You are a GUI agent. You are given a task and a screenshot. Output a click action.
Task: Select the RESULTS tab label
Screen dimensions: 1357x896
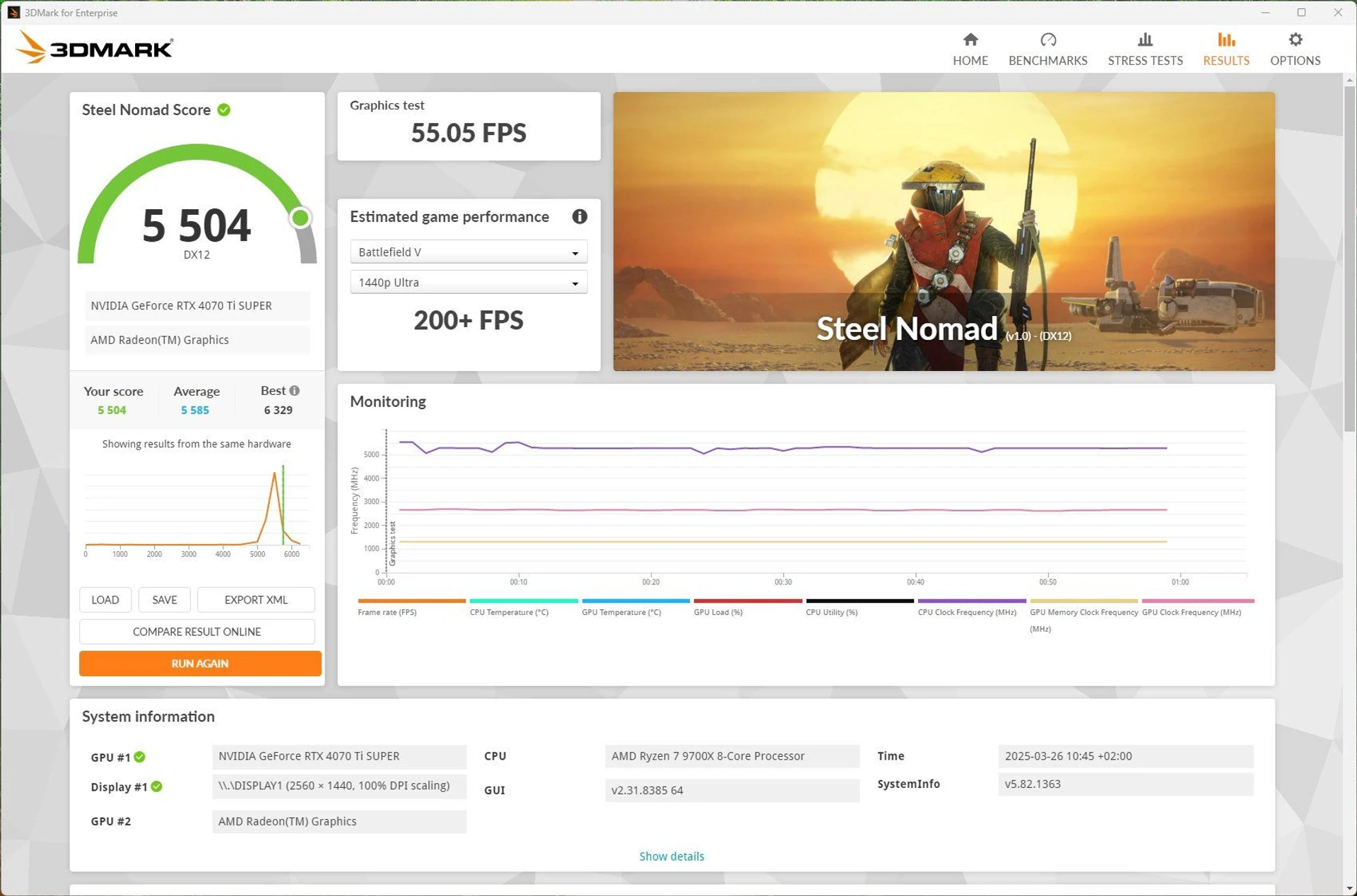(x=1226, y=61)
